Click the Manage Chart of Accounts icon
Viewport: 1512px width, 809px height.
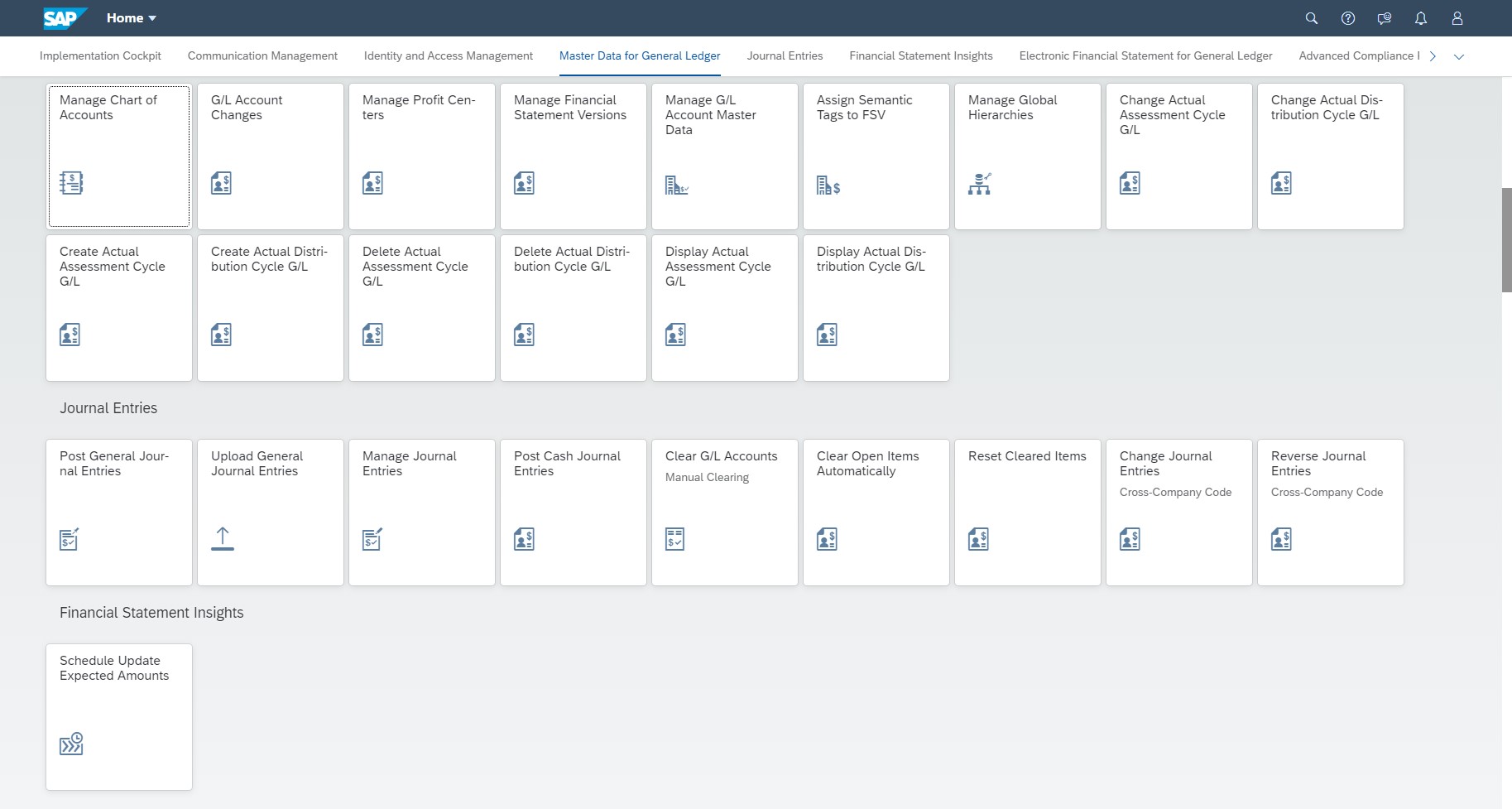point(71,183)
